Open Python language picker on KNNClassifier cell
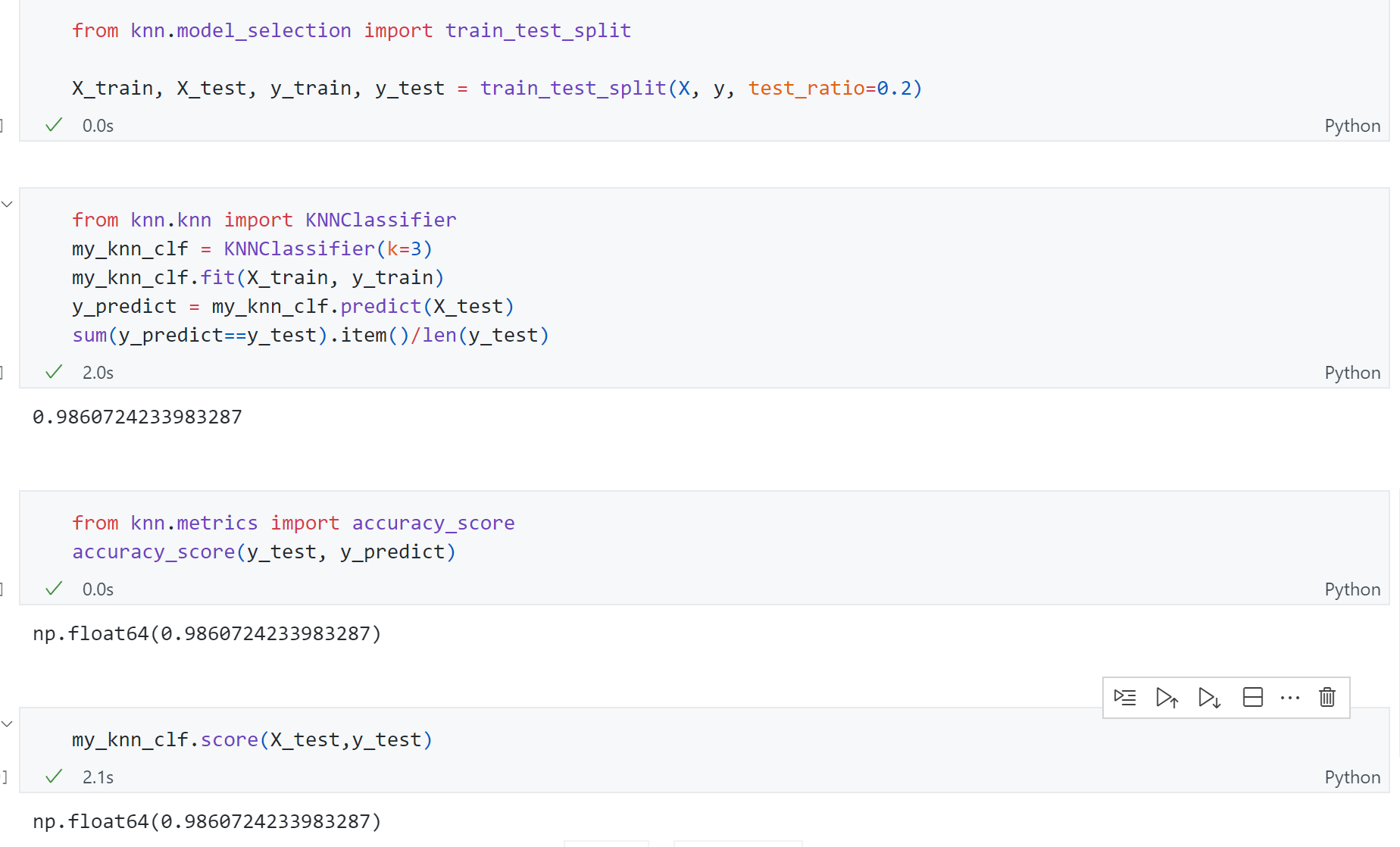The height and width of the screenshot is (847, 1400). 1352,373
